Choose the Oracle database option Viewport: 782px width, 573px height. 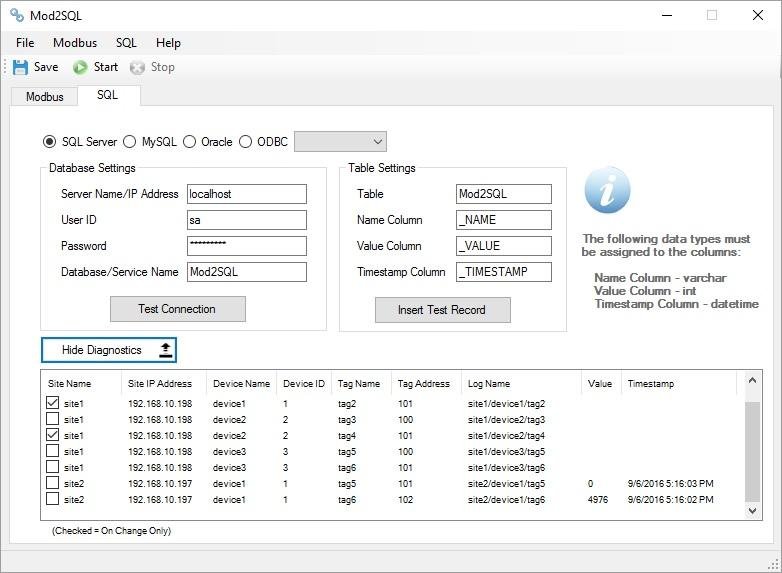pyautogui.click(x=190, y=142)
